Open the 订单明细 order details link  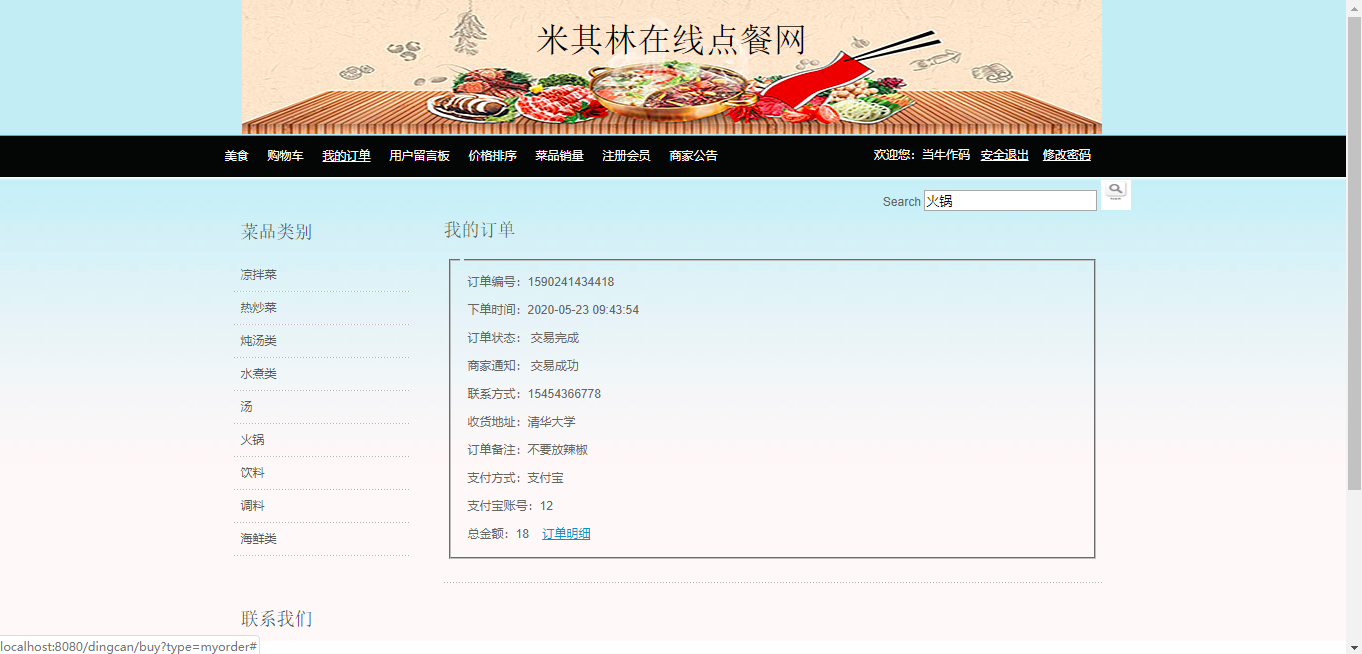566,534
